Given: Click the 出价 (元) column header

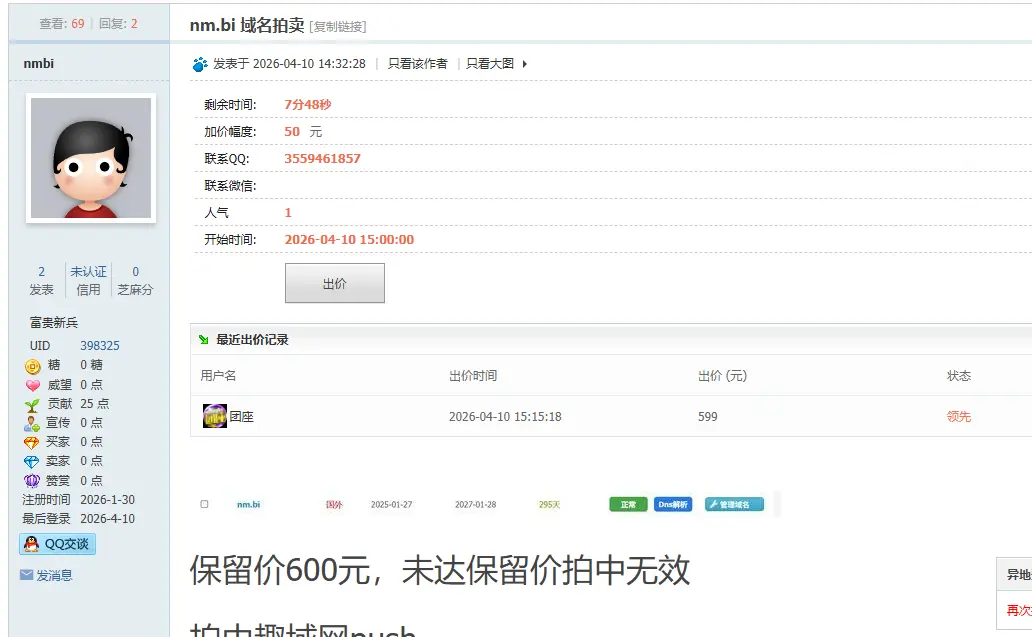Looking at the screenshot, I should (722, 376).
